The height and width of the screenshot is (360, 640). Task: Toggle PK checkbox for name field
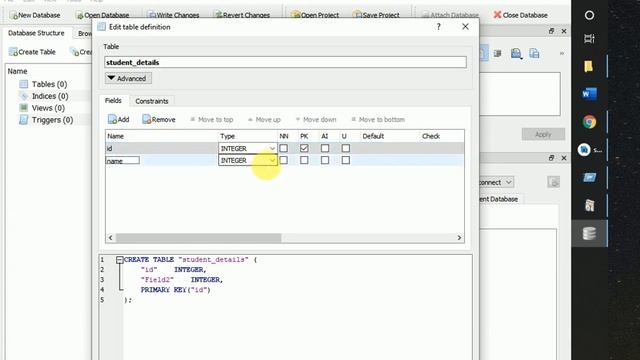coord(304,160)
